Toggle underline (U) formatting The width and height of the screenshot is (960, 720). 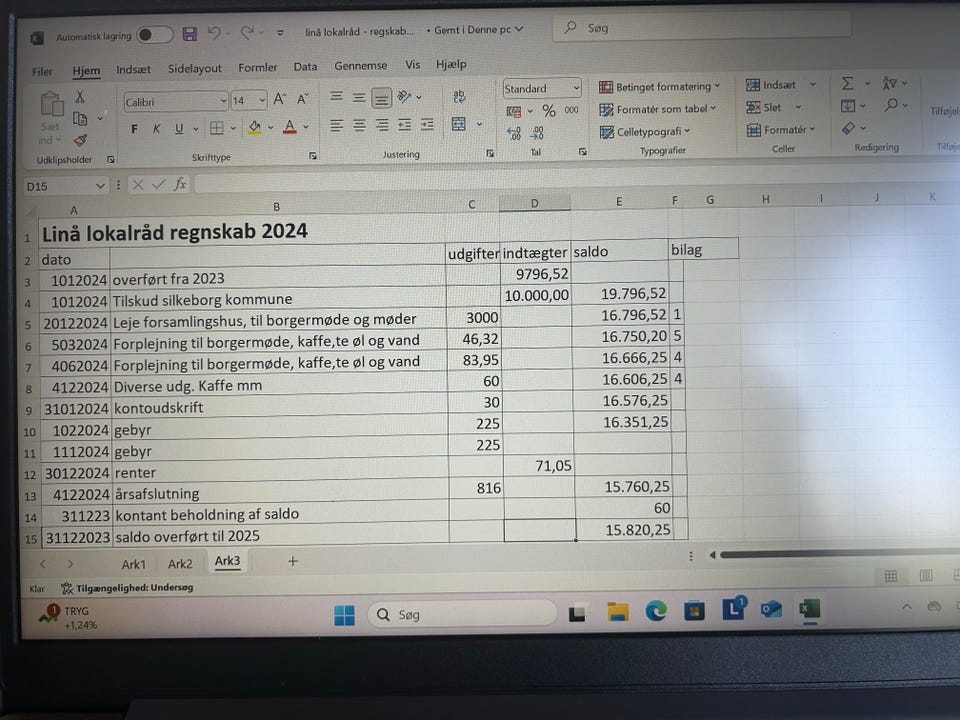pyautogui.click(x=179, y=129)
